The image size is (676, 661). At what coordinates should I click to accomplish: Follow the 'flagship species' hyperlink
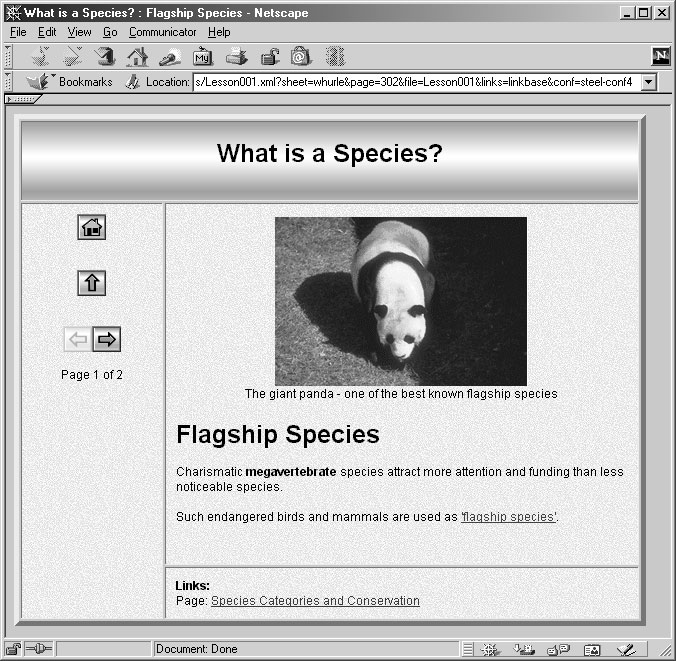tap(508, 517)
